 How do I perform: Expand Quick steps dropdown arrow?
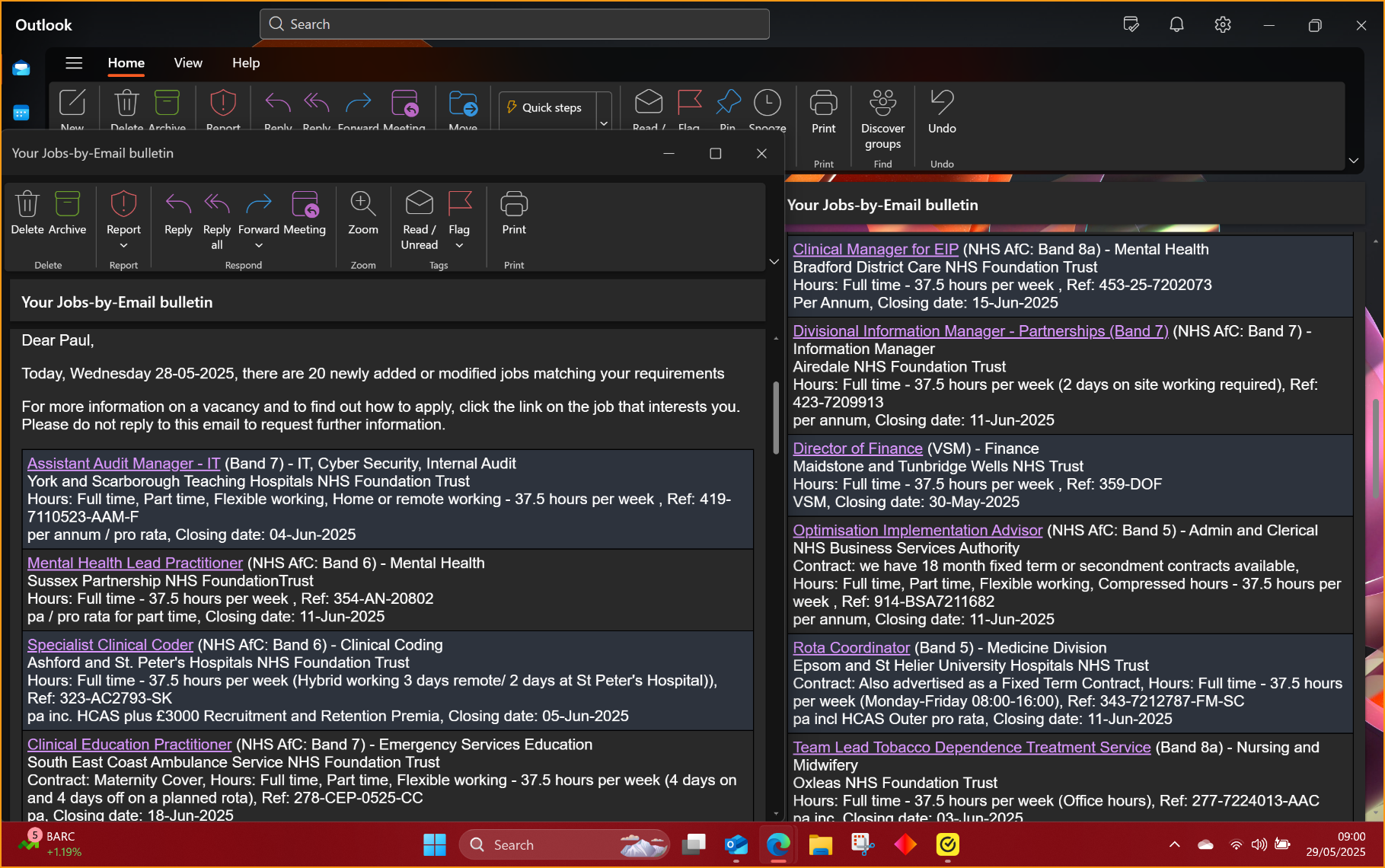pos(604,123)
